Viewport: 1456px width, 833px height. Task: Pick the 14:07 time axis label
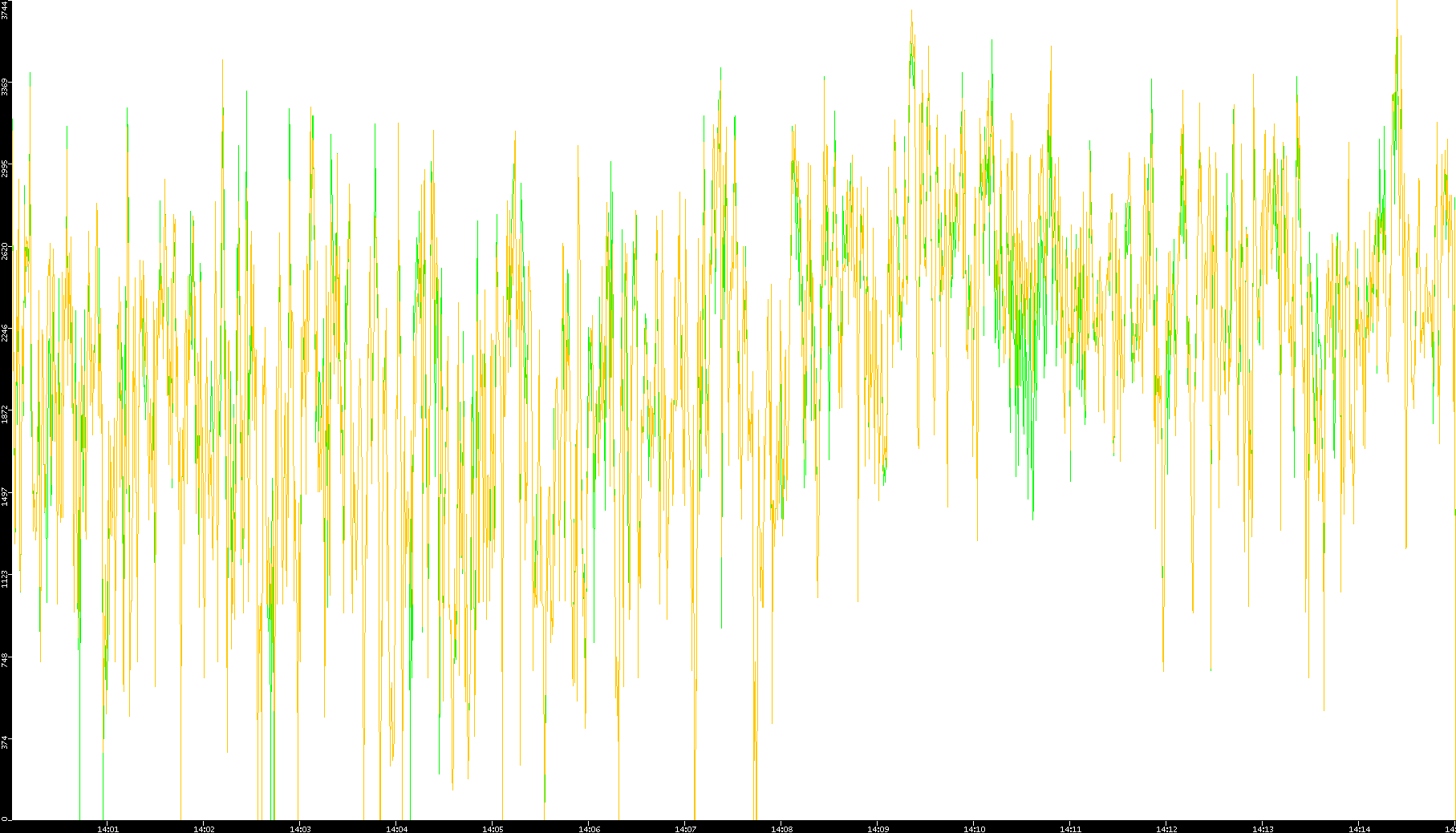pos(685,829)
